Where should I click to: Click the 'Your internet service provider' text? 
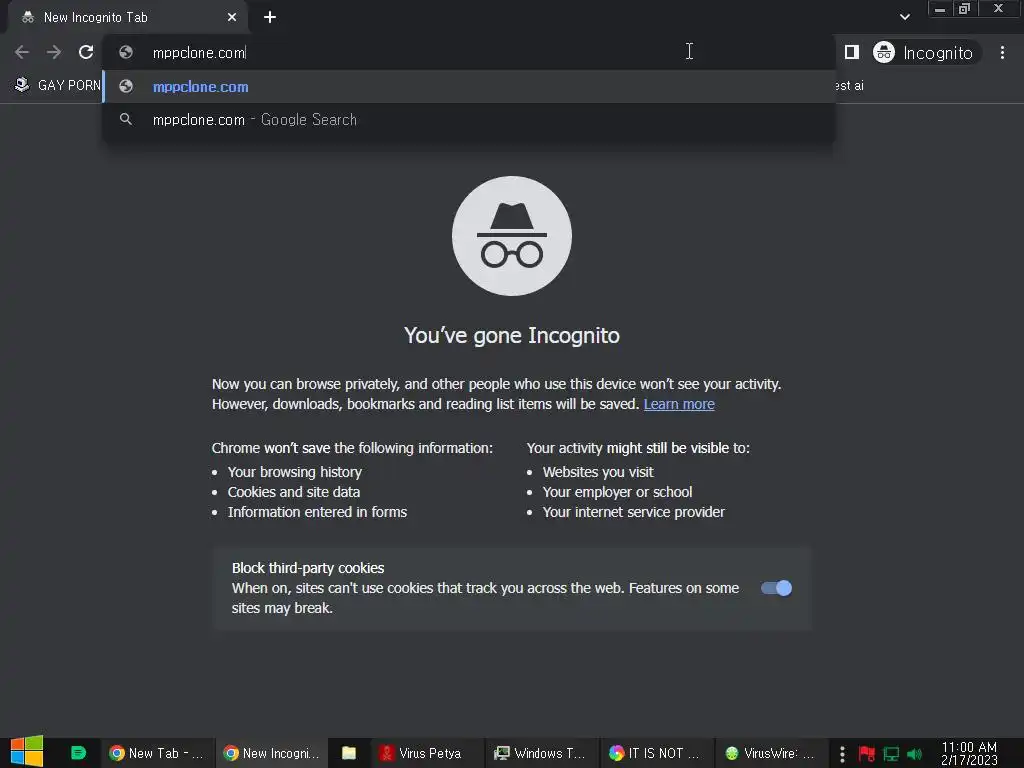[633, 512]
